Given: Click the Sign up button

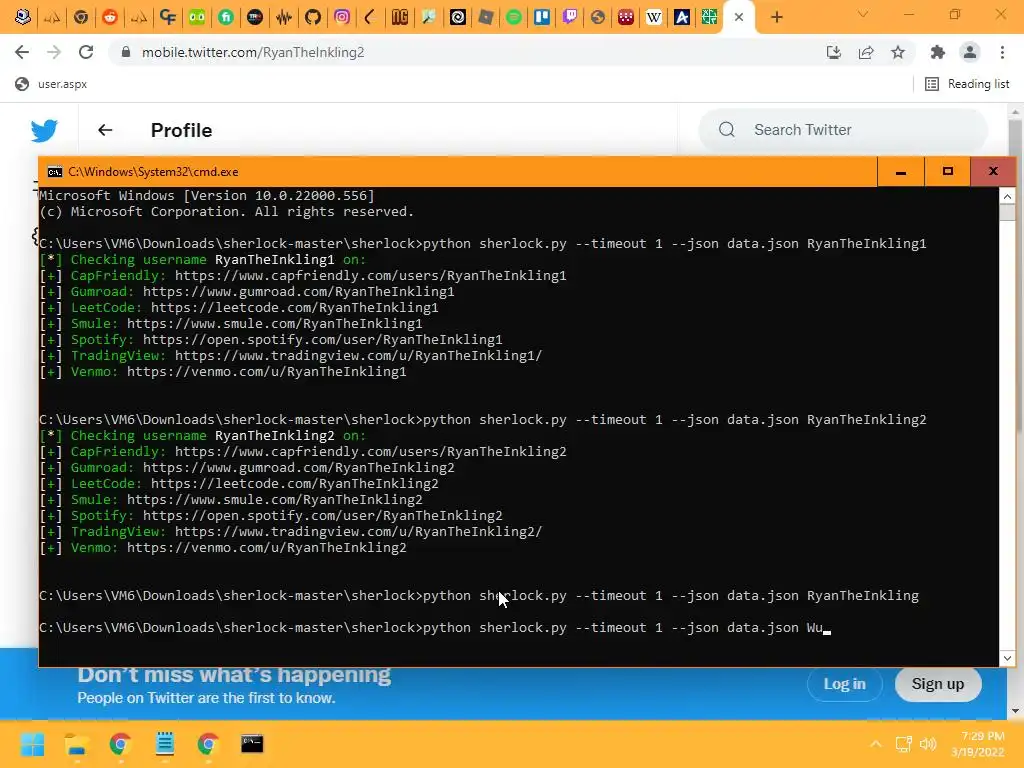Looking at the screenshot, I should pos(938,684).
